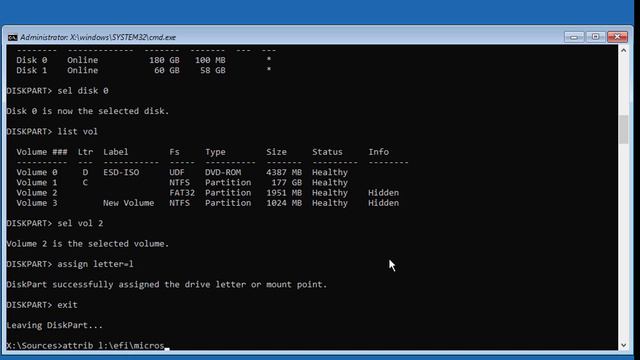The width and height of the screenshot is (640, 360).
Task: Click 'Volume 2 is the selected volume.' line
Action: tap(88, 244)
